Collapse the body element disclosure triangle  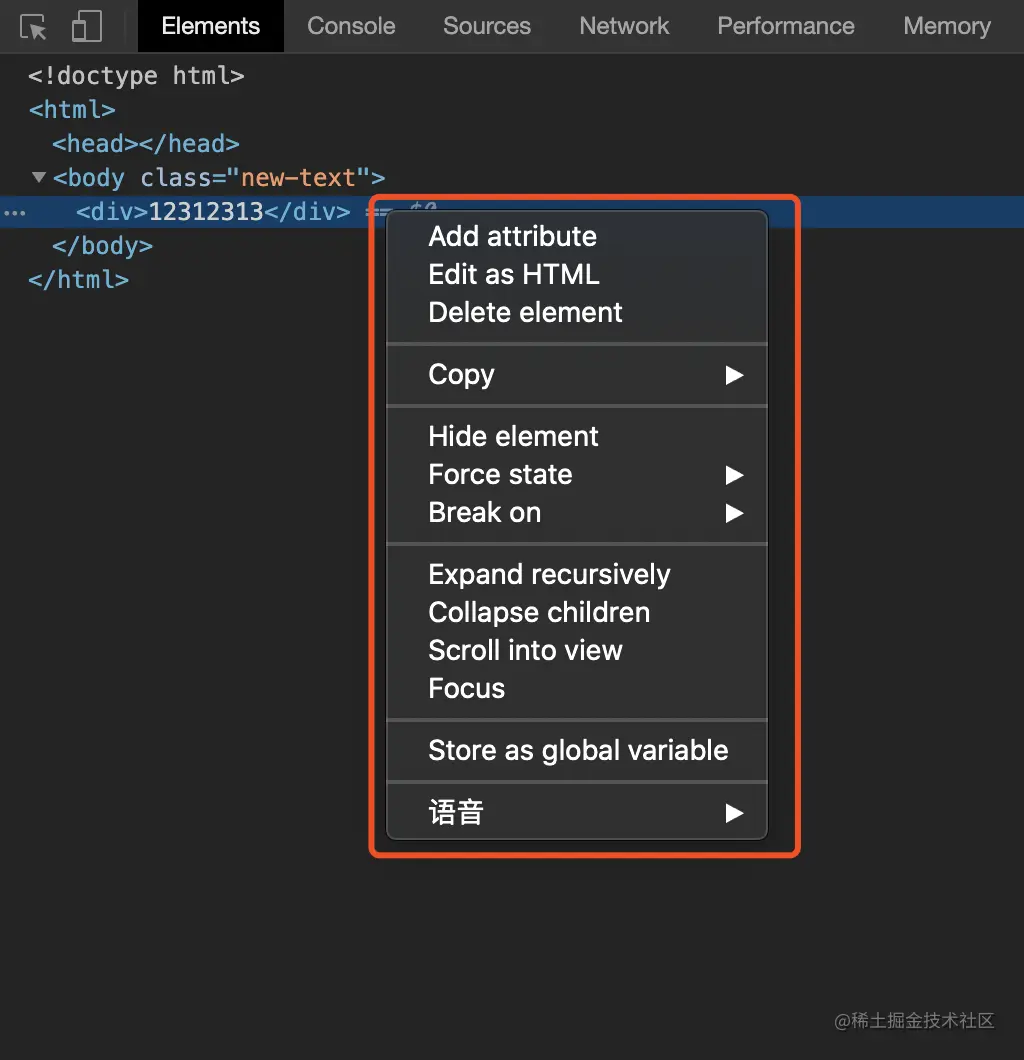coord(38,177)
